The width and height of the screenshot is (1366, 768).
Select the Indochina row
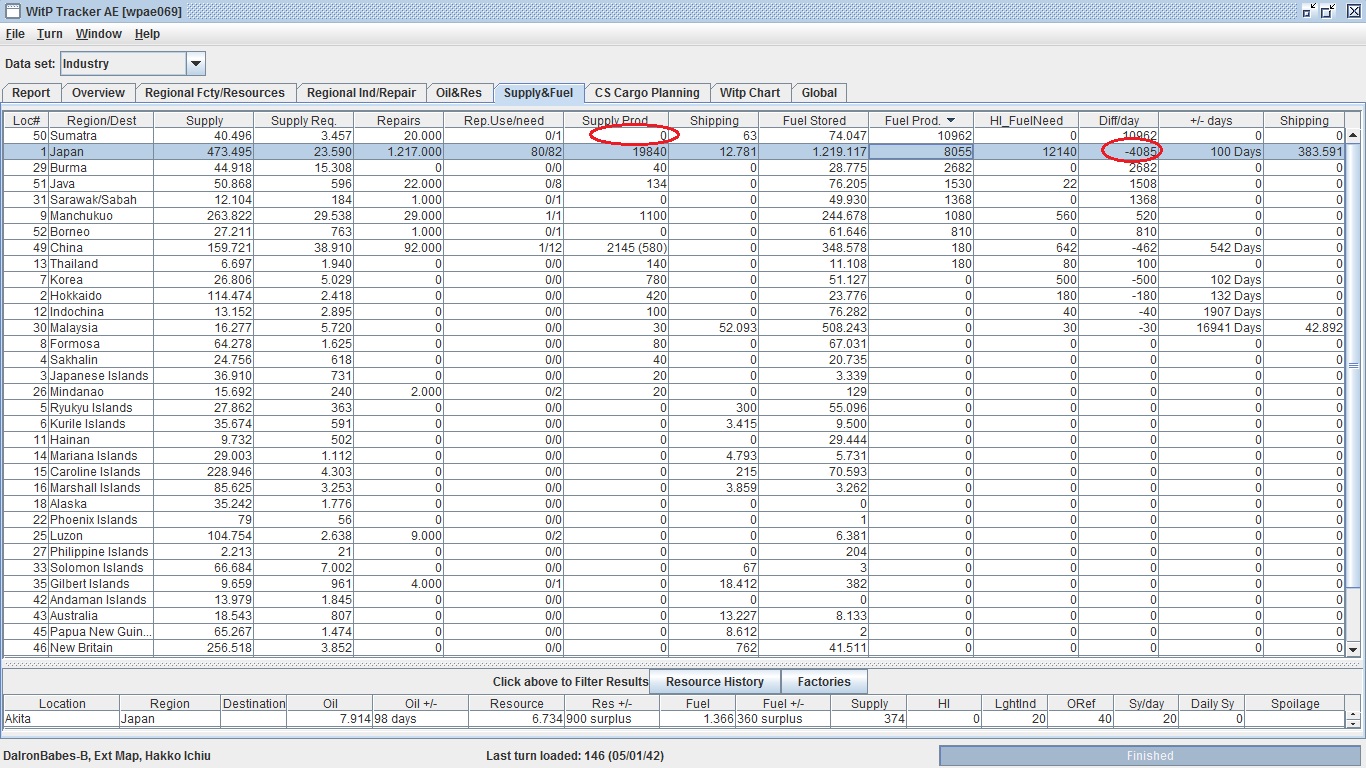pos(674,312)
